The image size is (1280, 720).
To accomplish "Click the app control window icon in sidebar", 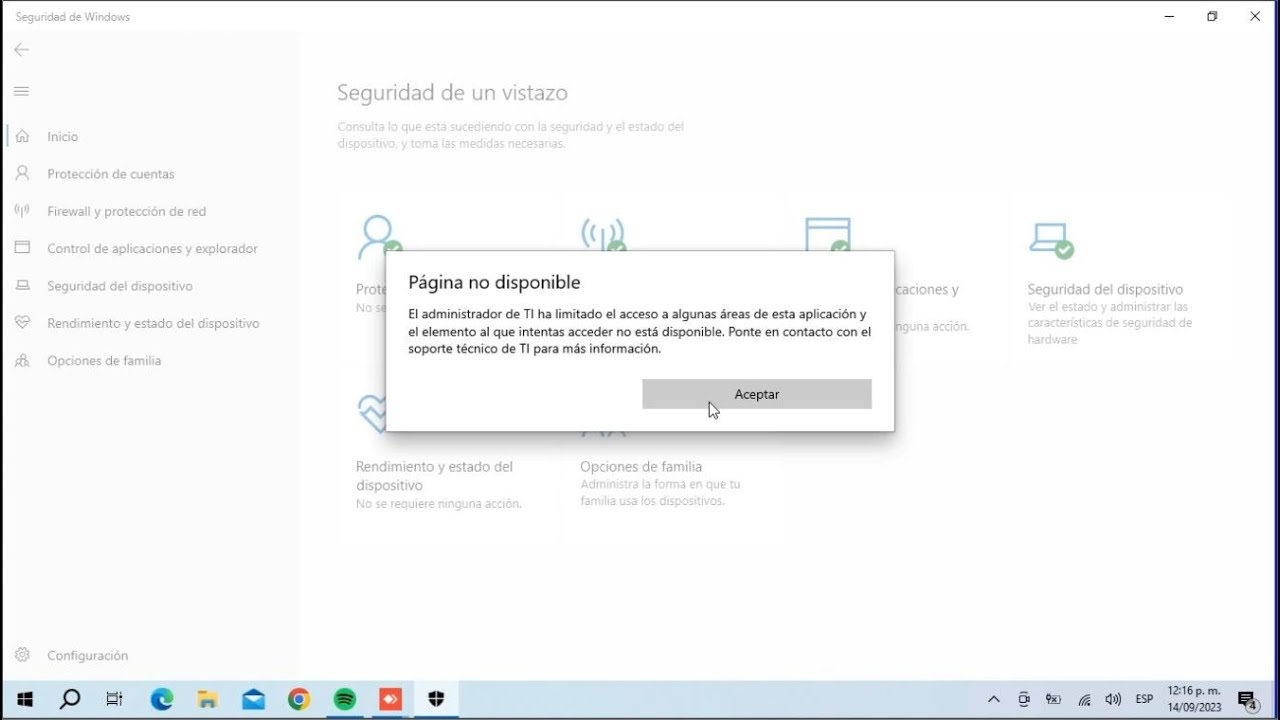I will [x=22, y=248].
